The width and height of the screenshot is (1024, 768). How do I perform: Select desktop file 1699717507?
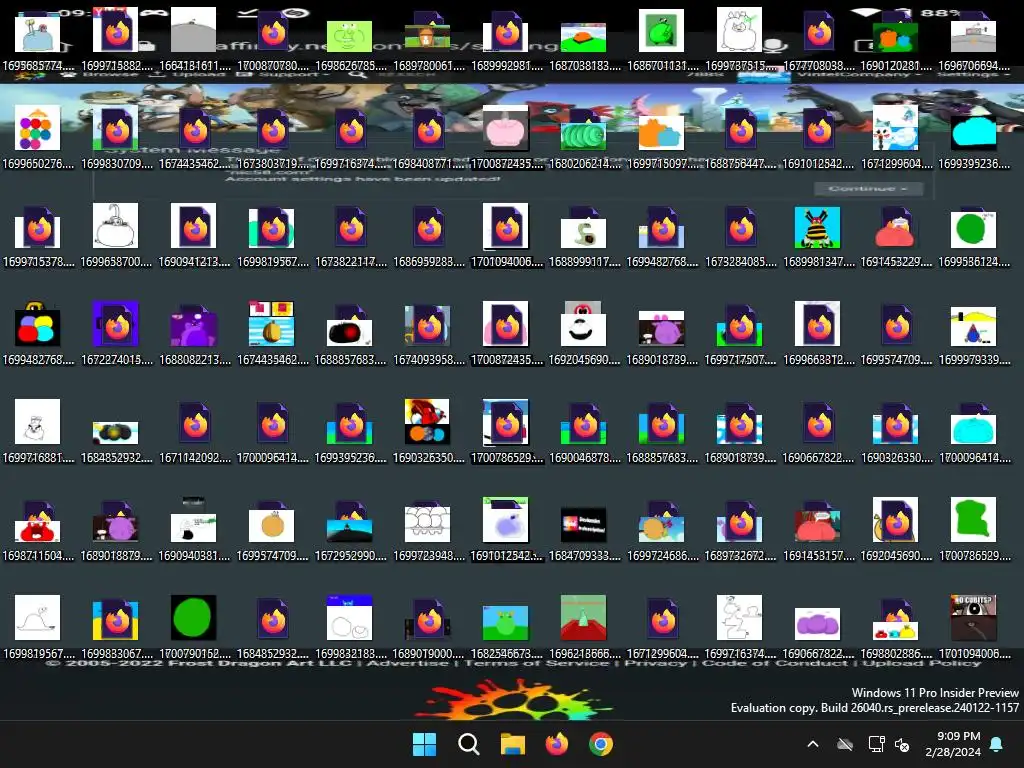(741, 334)
